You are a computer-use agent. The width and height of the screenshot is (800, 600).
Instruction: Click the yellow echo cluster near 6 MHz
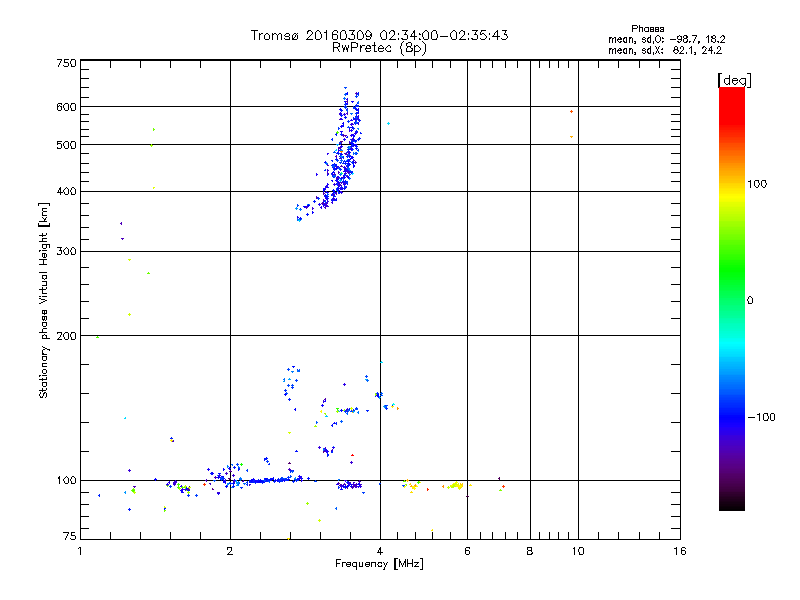click(x=456, y=486)
